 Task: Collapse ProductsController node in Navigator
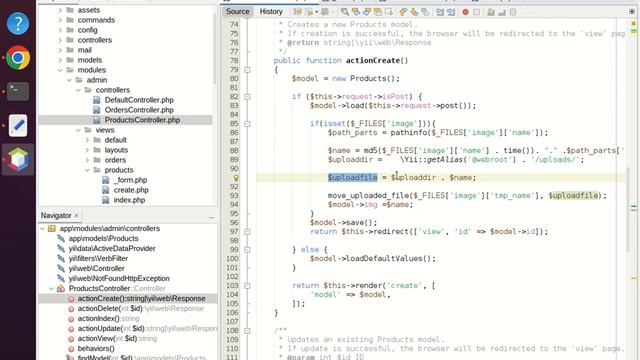point(51,289)
